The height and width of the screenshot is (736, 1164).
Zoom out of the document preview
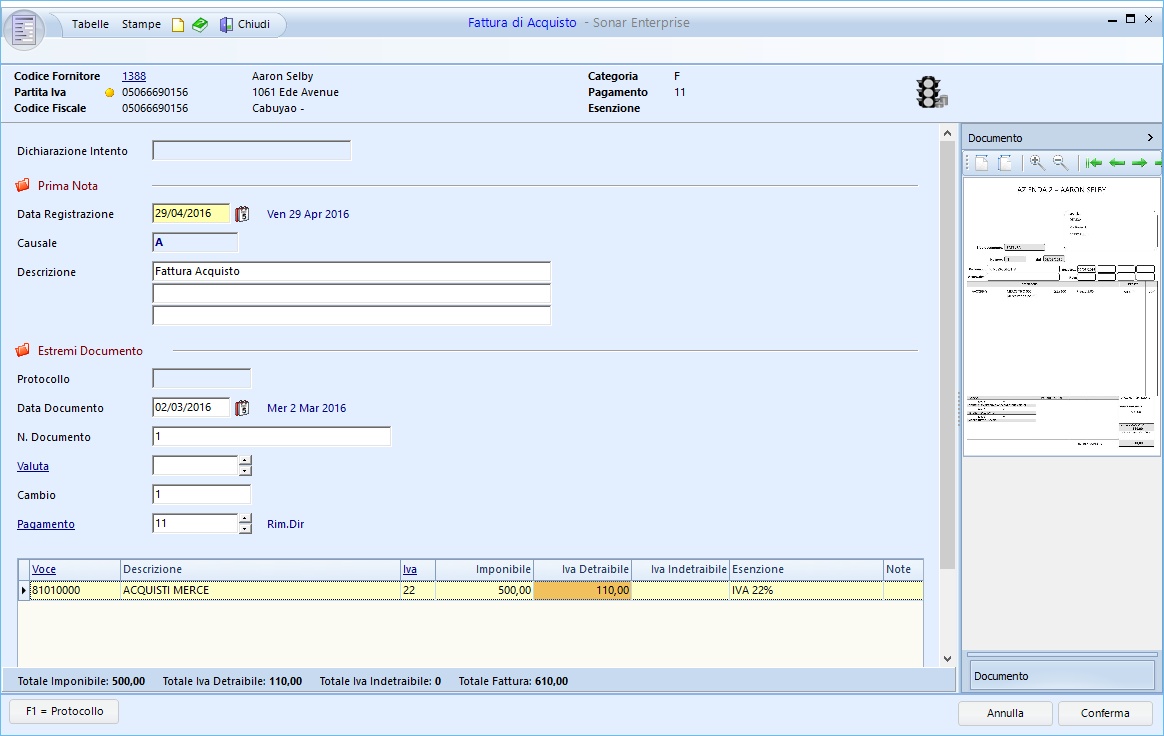(1060, 163)
